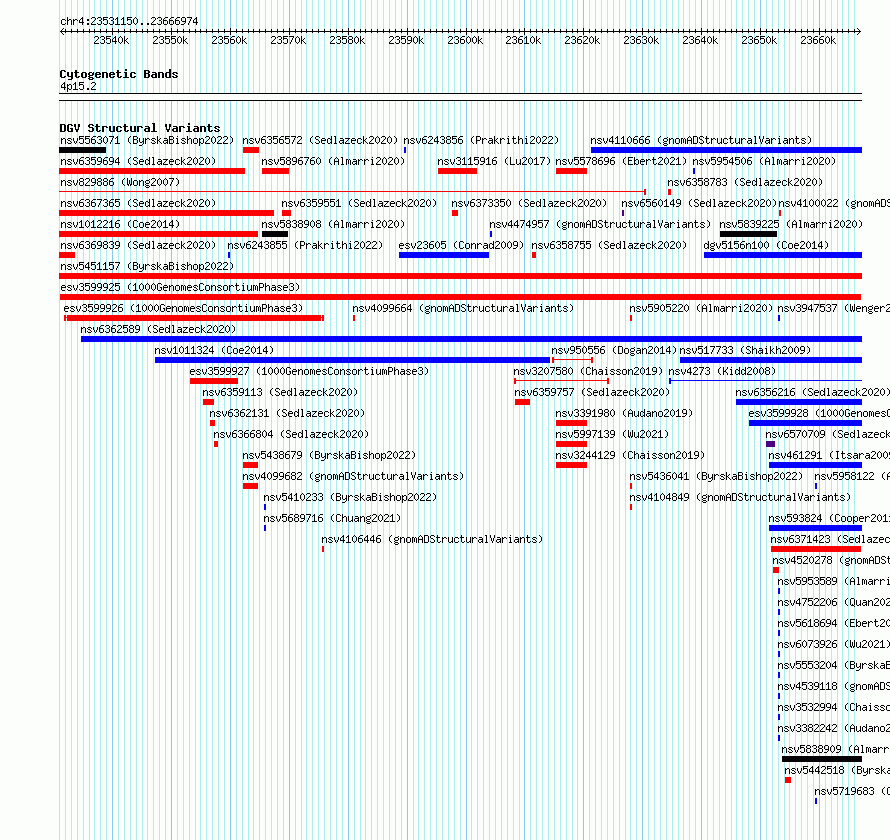The height and width of the screenshot is (840, 890).
Task: Open nsv1011324 (Coe2014) variant
Action: [x=214, y=350]
